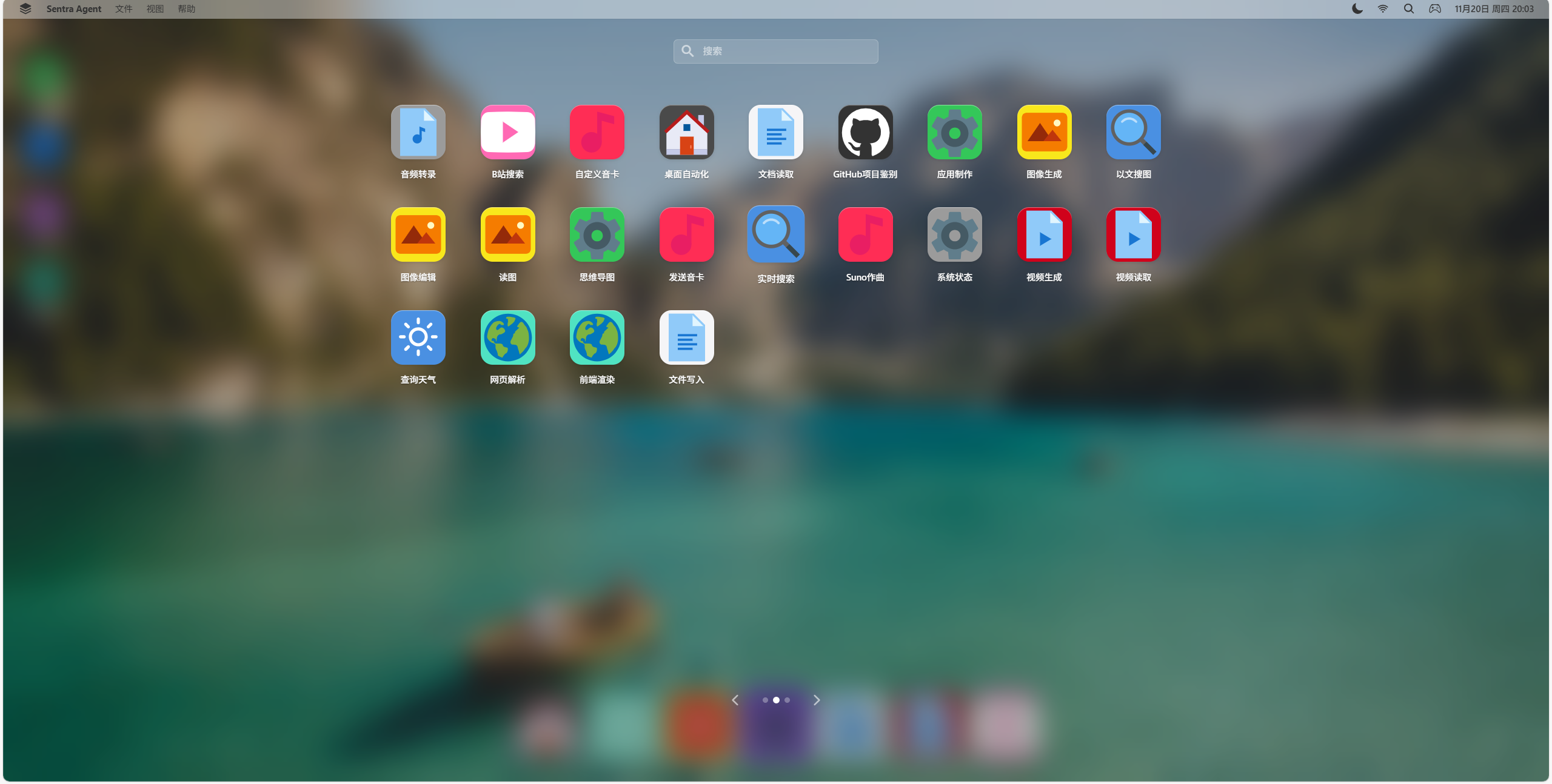Open the 文件写入 document app
The image size is (1552, 784).
pyautogui.click(x=686, y=337)
